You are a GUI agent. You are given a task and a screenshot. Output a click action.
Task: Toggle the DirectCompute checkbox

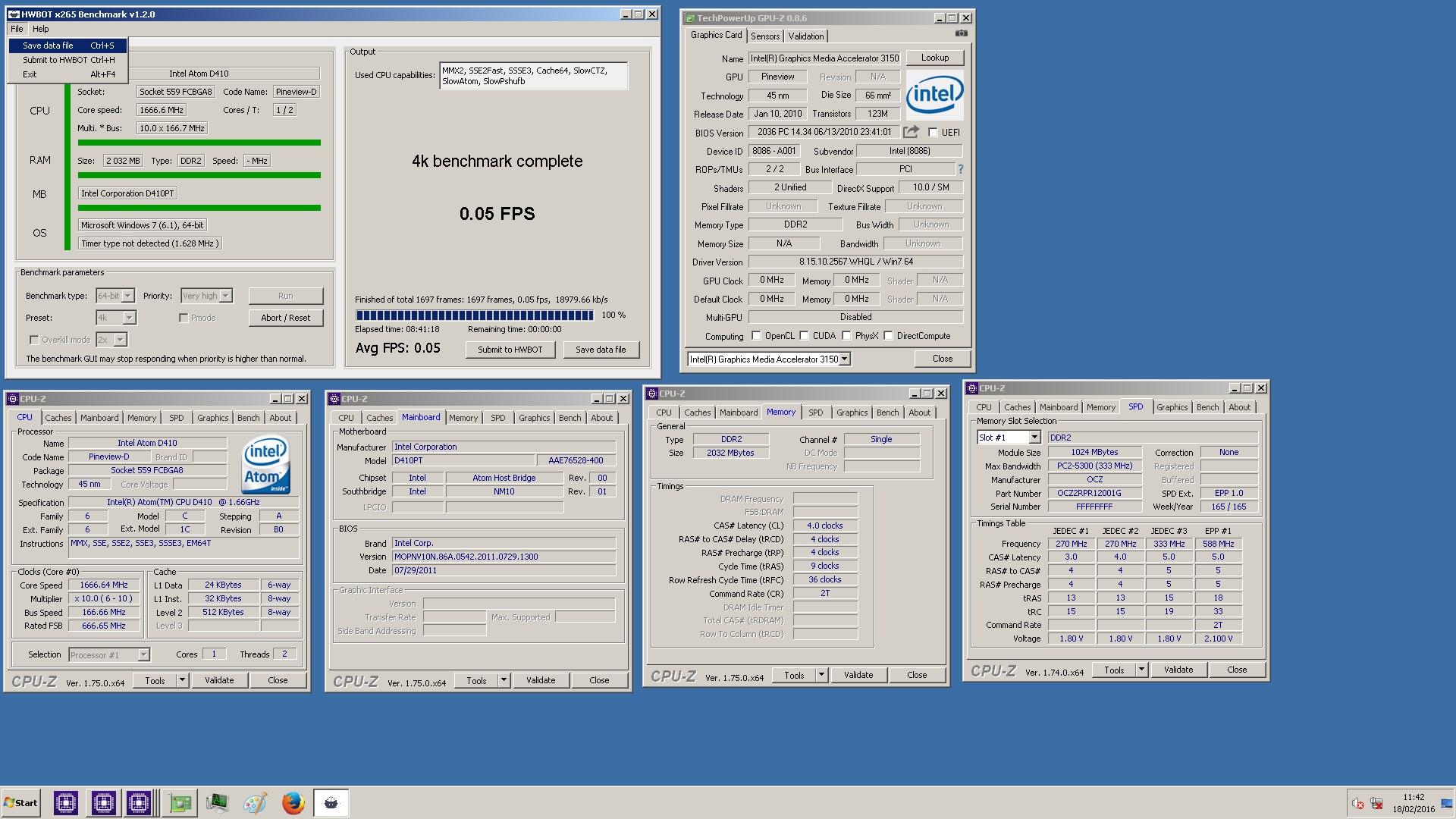888,336
